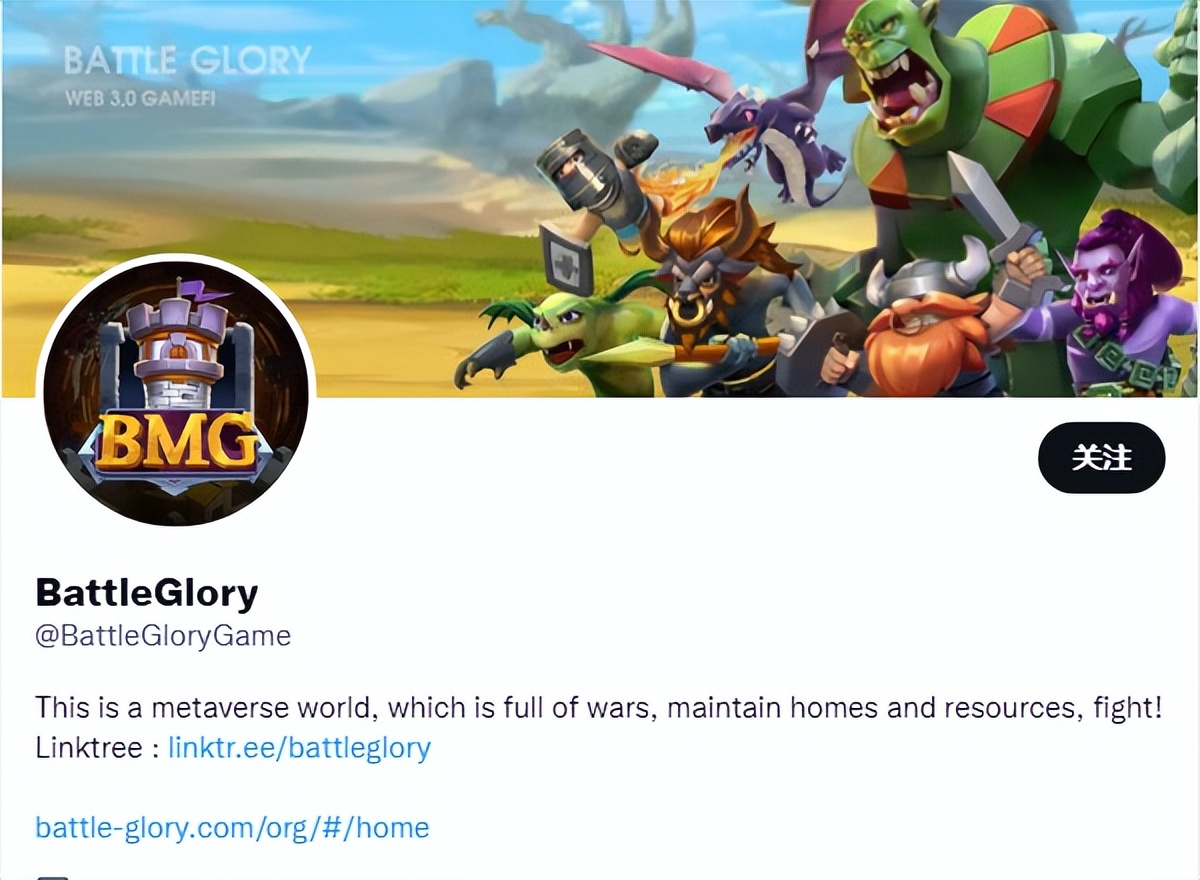Image resolution: width=1200 pixels, height=880 pixels.
Task: Open the linktr.ee/battleglory link
Action: pyautogui.click(x=299, y=747)
